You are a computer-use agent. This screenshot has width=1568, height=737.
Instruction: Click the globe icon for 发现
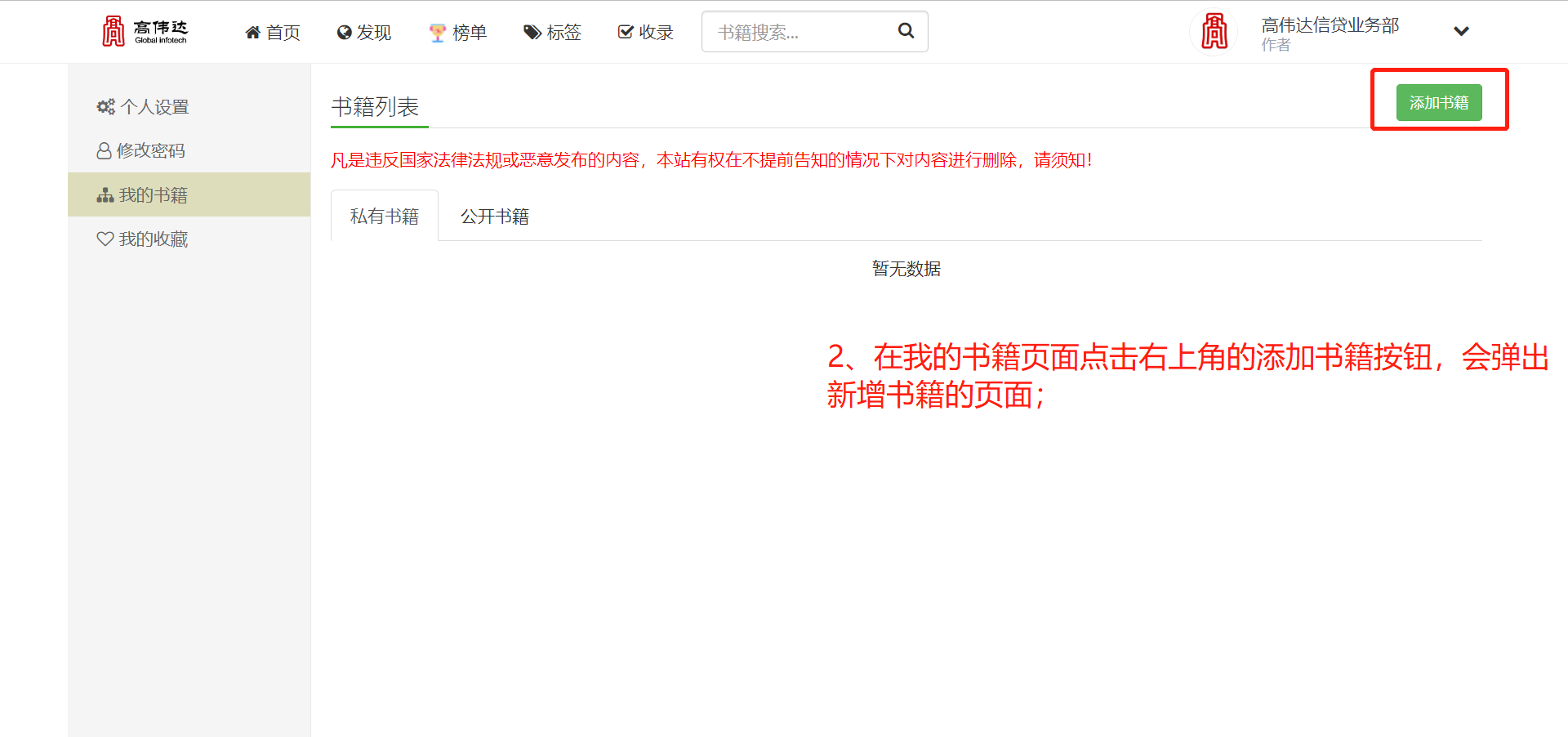tap(344, 33)
